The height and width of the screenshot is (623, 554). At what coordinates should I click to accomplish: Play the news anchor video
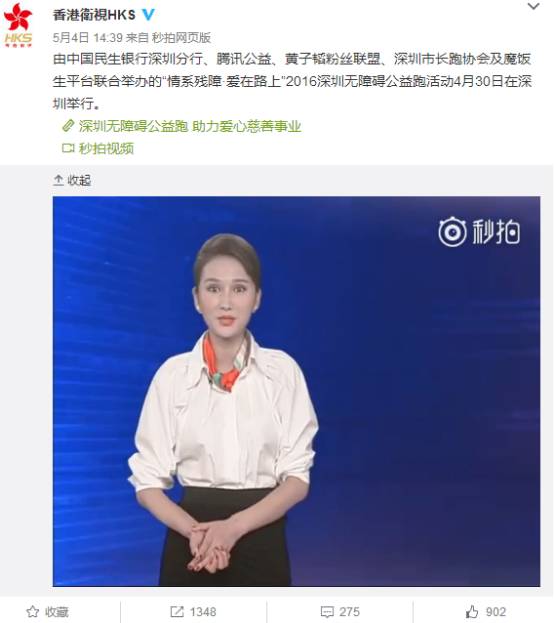tap(296, 391)
